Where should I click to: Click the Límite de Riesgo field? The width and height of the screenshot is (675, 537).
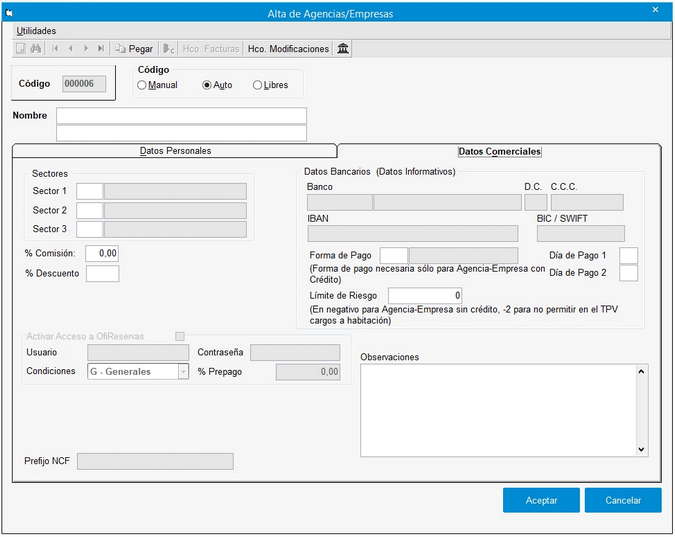click(x=425, y=296)
